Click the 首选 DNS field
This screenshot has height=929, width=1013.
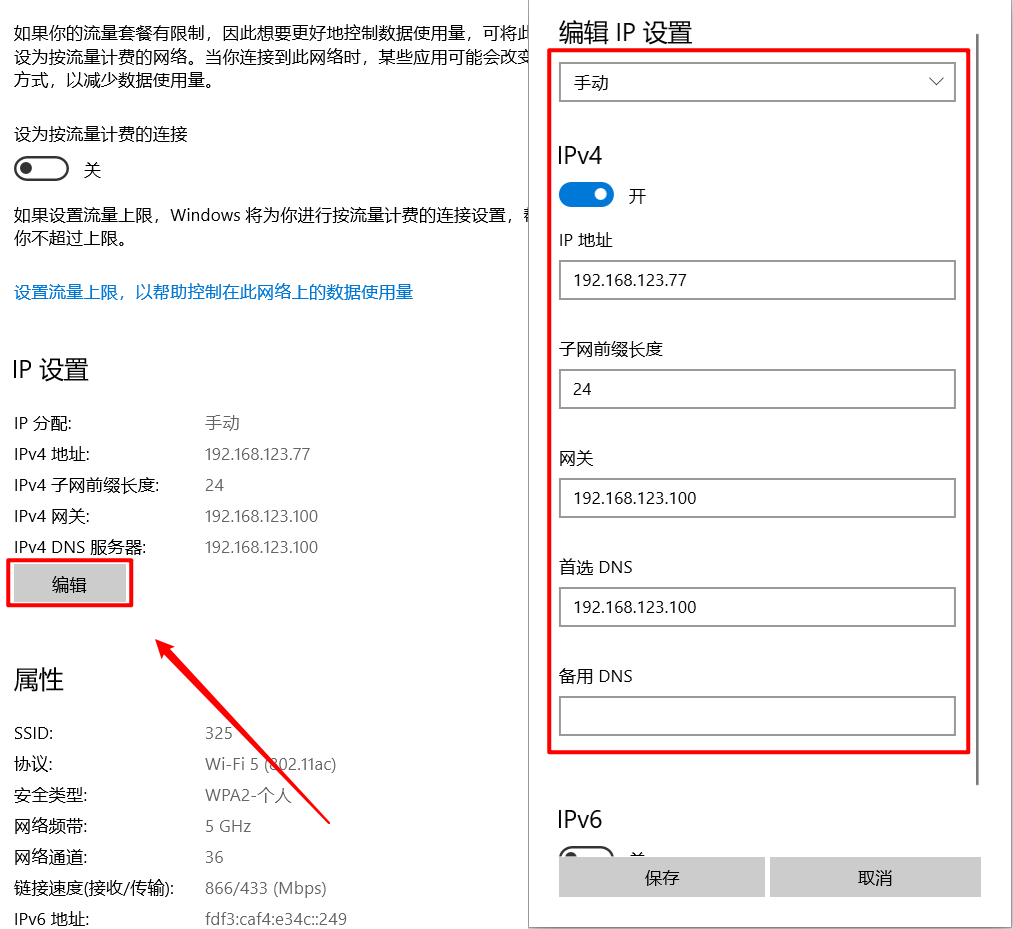pyautogui.click(x=756, y=607)
